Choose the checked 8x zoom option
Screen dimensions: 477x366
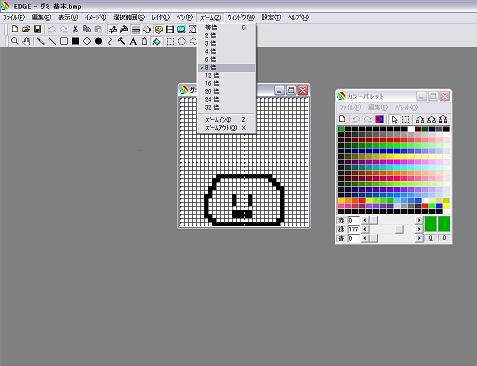227,68
